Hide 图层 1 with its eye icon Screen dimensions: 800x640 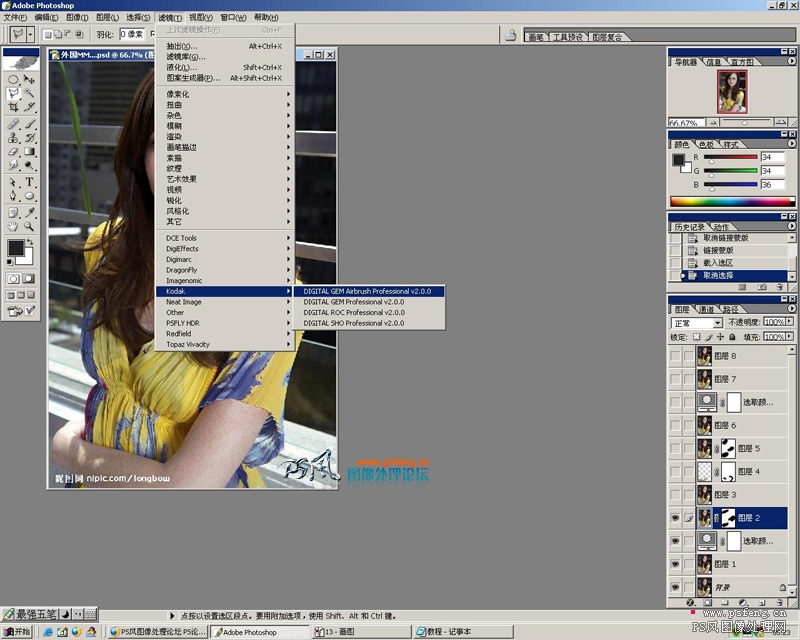tap(675, 564)
